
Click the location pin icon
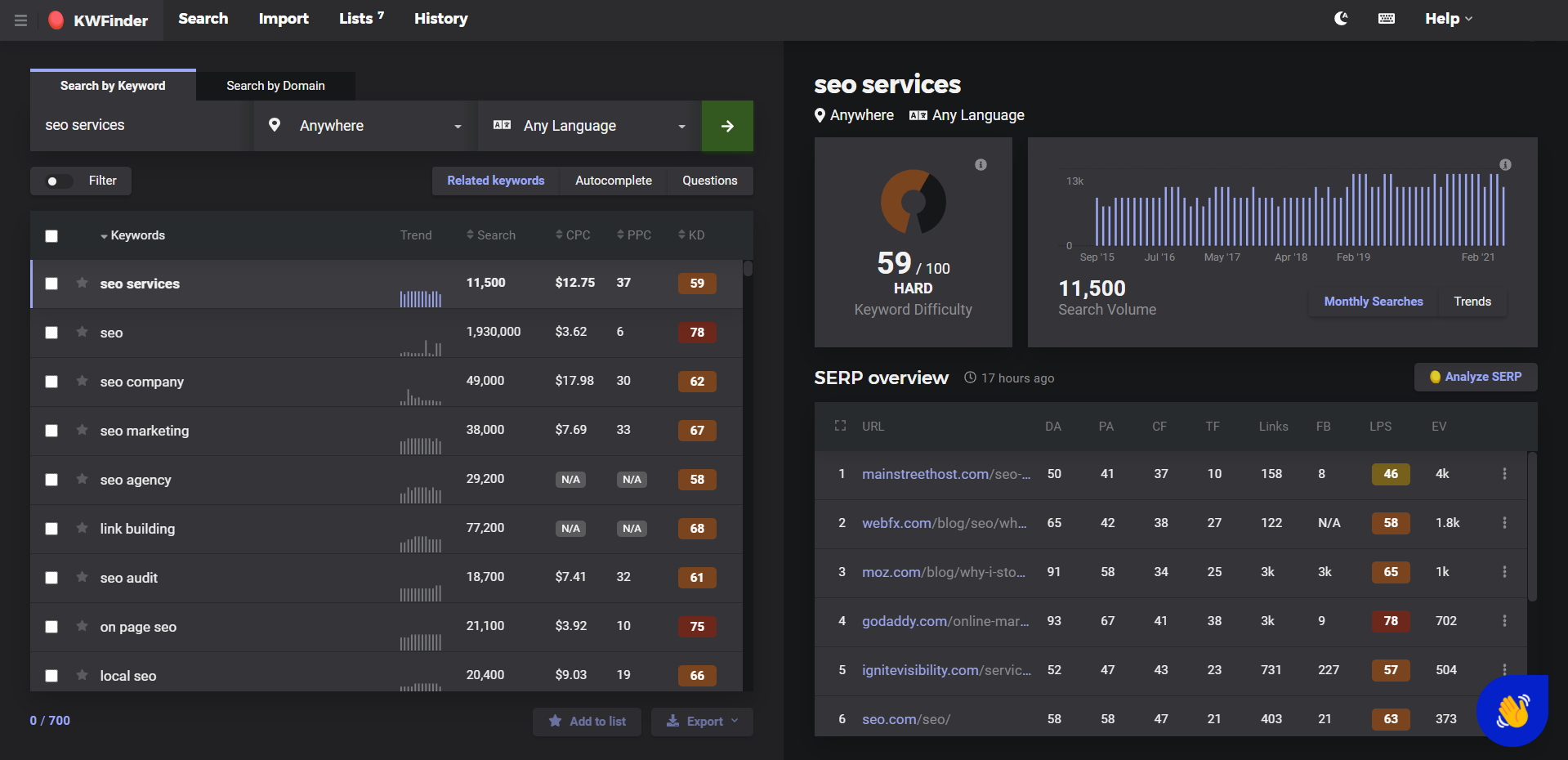275,125
